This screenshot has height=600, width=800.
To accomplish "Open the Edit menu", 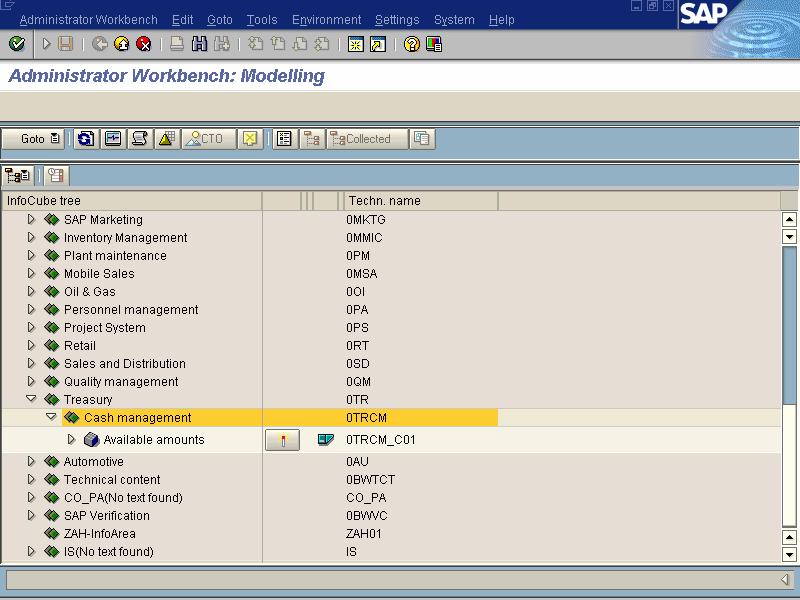I will click(182, 20).
